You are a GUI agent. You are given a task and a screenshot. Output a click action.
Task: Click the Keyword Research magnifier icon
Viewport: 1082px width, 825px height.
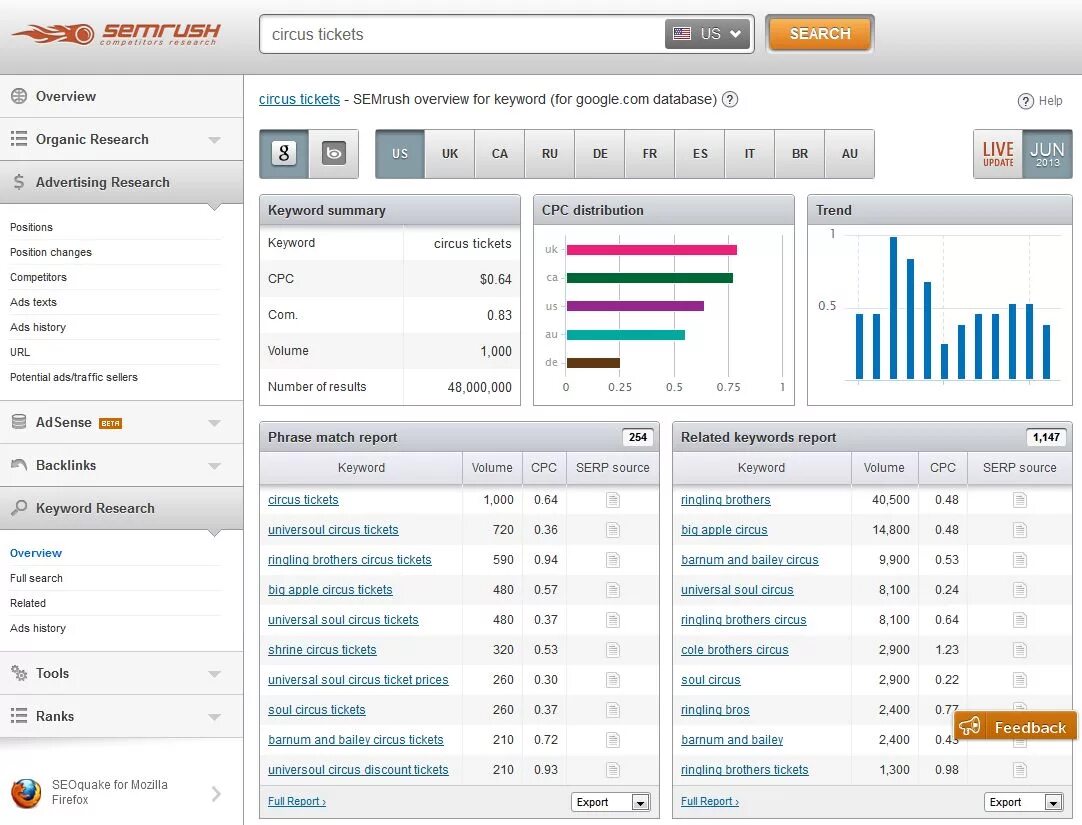point(19,508)
